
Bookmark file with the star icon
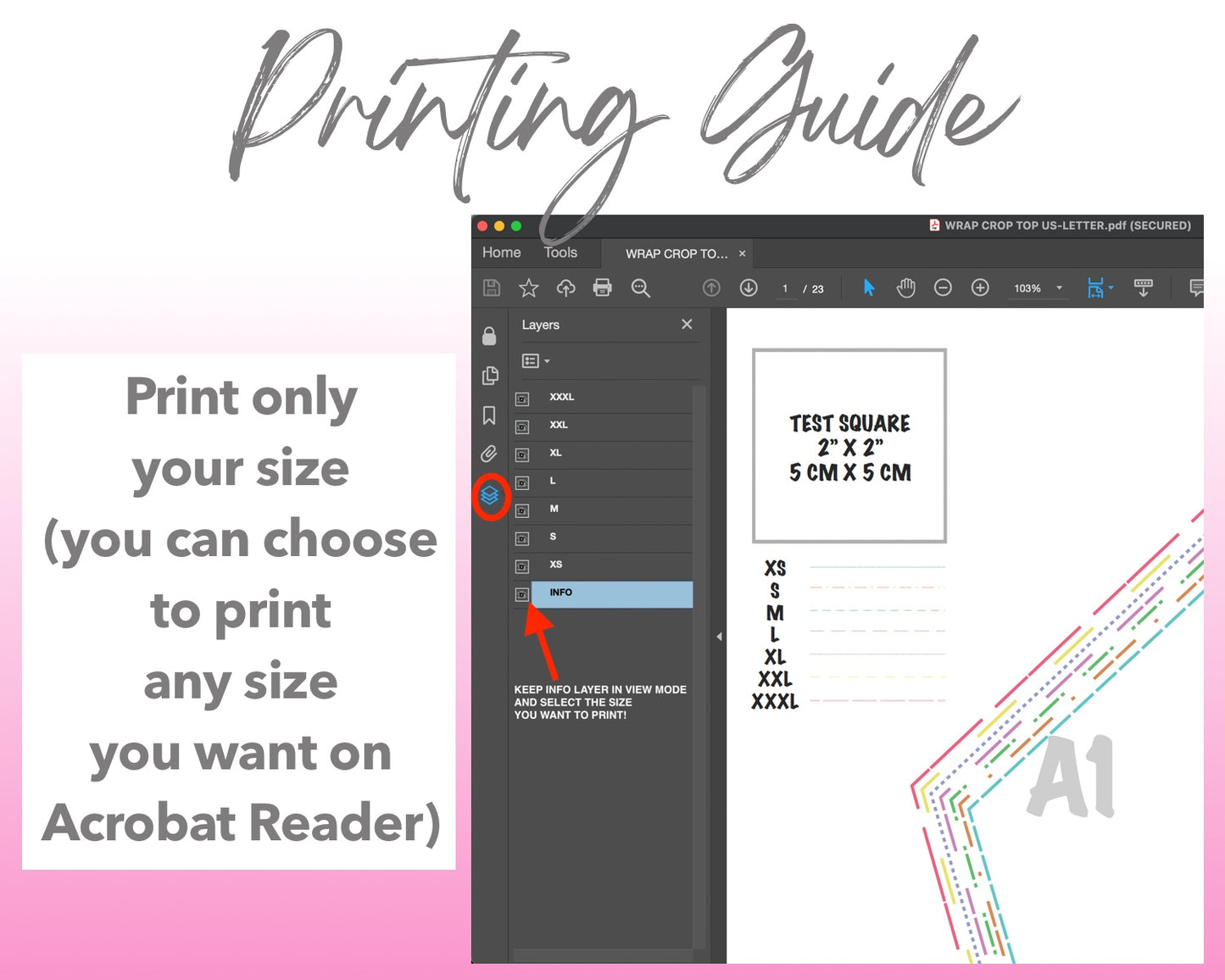point(529,288)
